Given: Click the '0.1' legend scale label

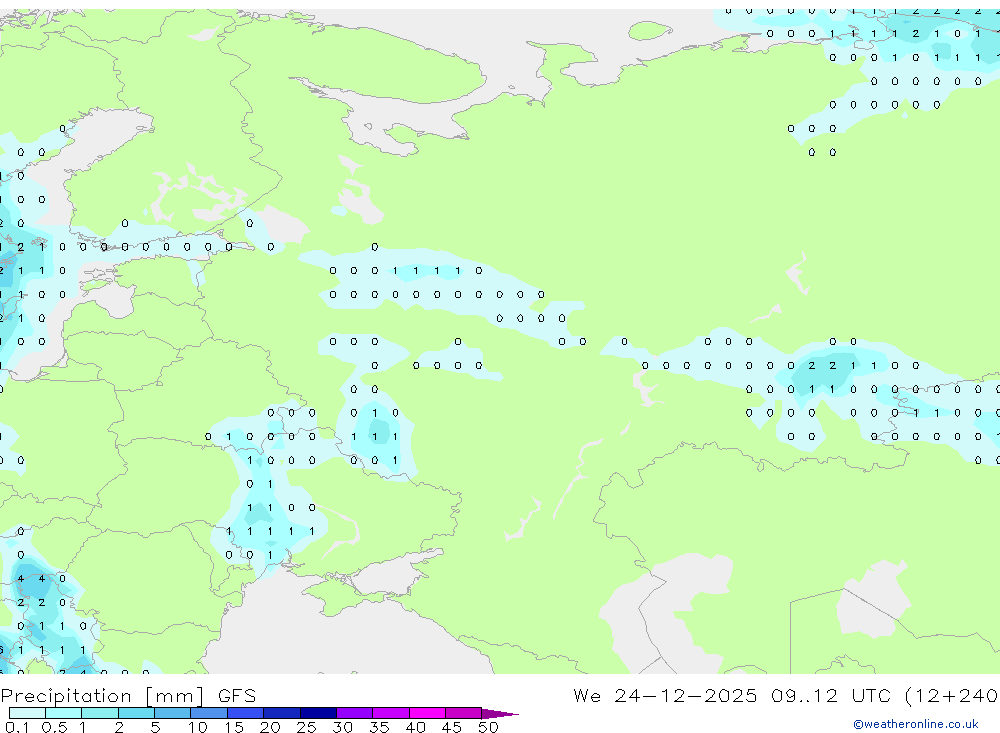Looking at the screenshot, I should point(17,727).
